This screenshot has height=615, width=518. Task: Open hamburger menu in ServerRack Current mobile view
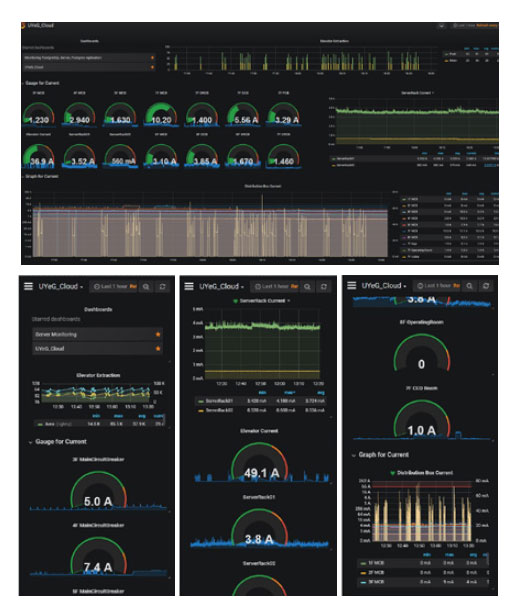pyautogui.click(x=189, y=286)
